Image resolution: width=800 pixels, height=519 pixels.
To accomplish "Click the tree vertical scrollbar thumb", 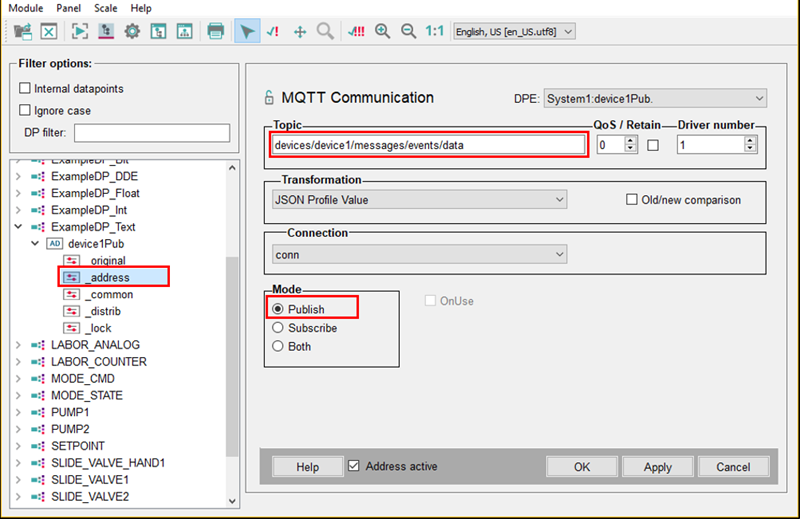I will [232, 356].
